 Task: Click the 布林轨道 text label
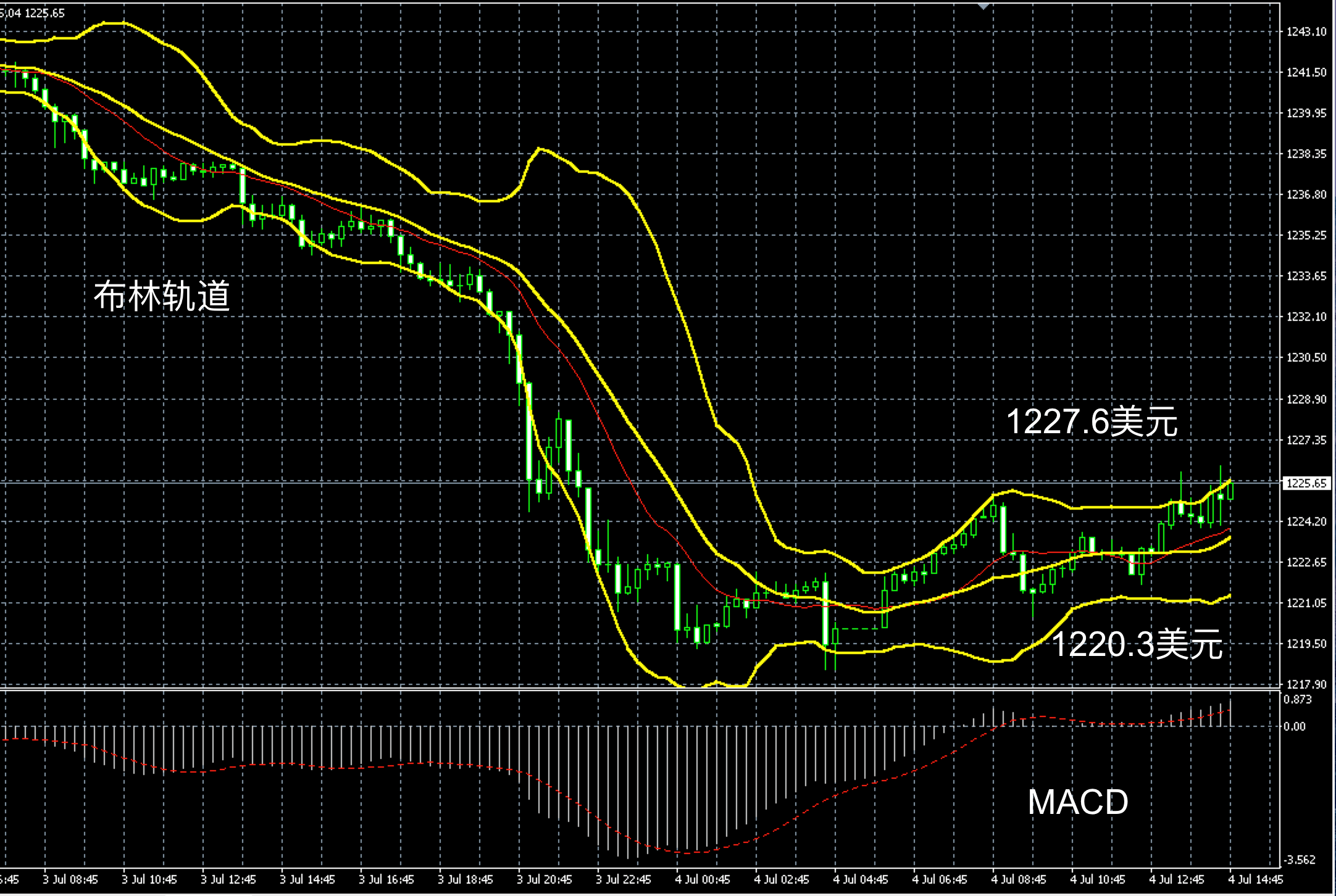tap(162, 296)
